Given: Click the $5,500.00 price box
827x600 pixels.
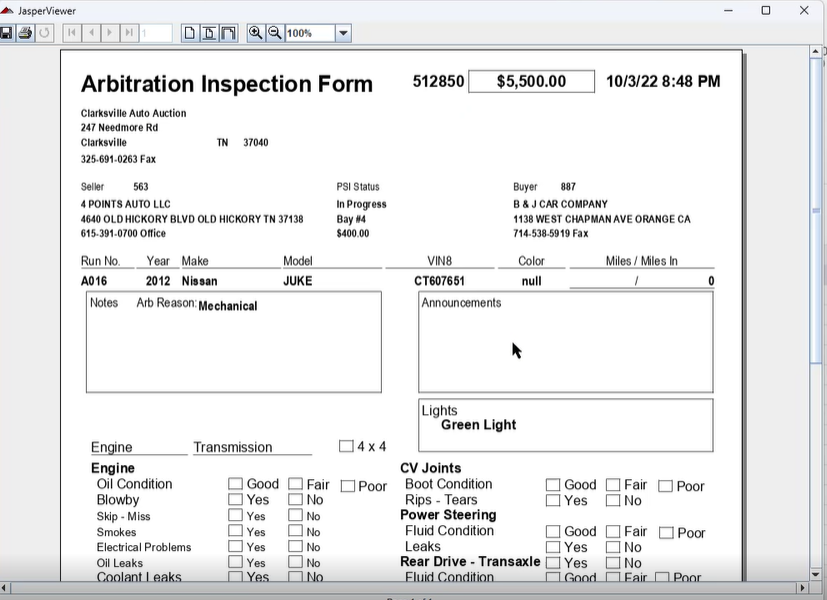Looking at the screenshot, I should pos(531,82).
